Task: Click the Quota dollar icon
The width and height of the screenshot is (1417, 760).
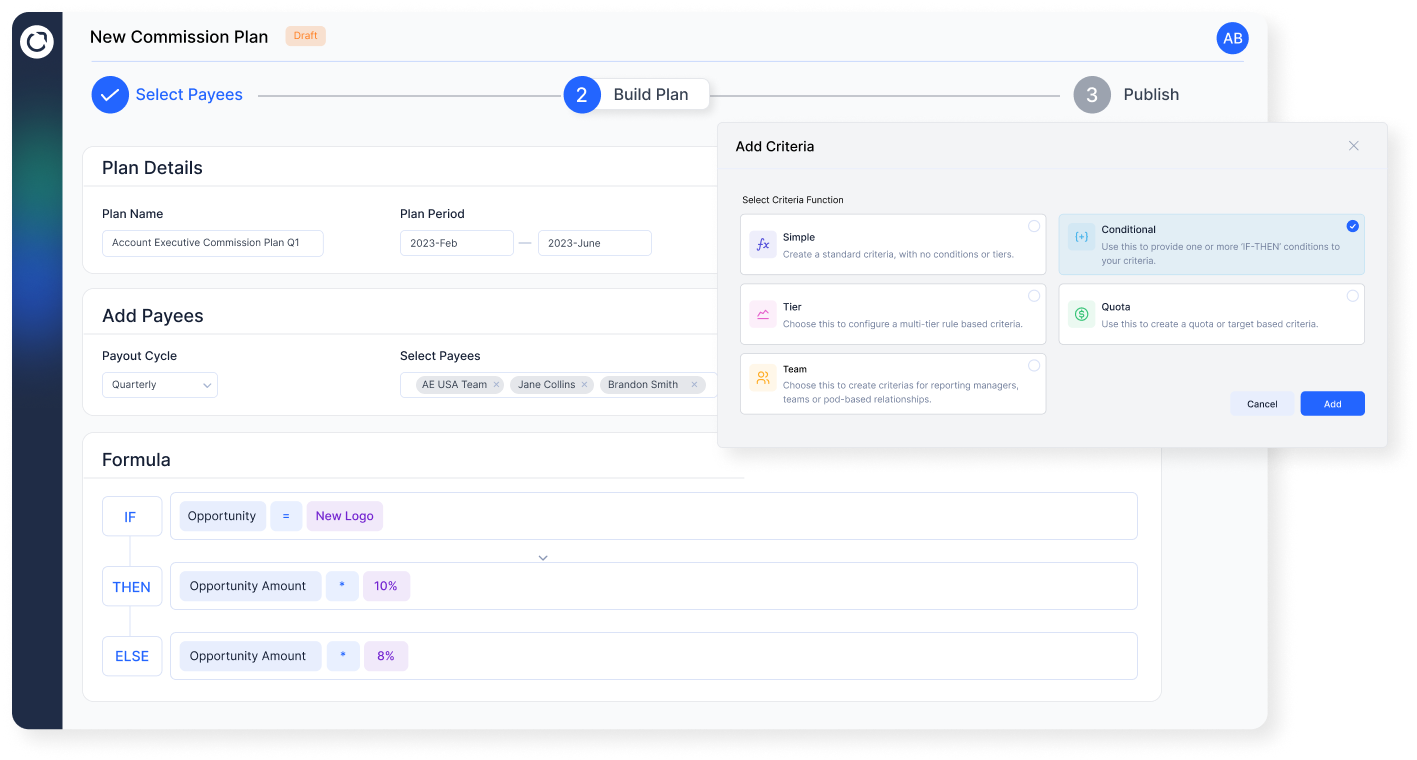Action: tap(1081, 314)
